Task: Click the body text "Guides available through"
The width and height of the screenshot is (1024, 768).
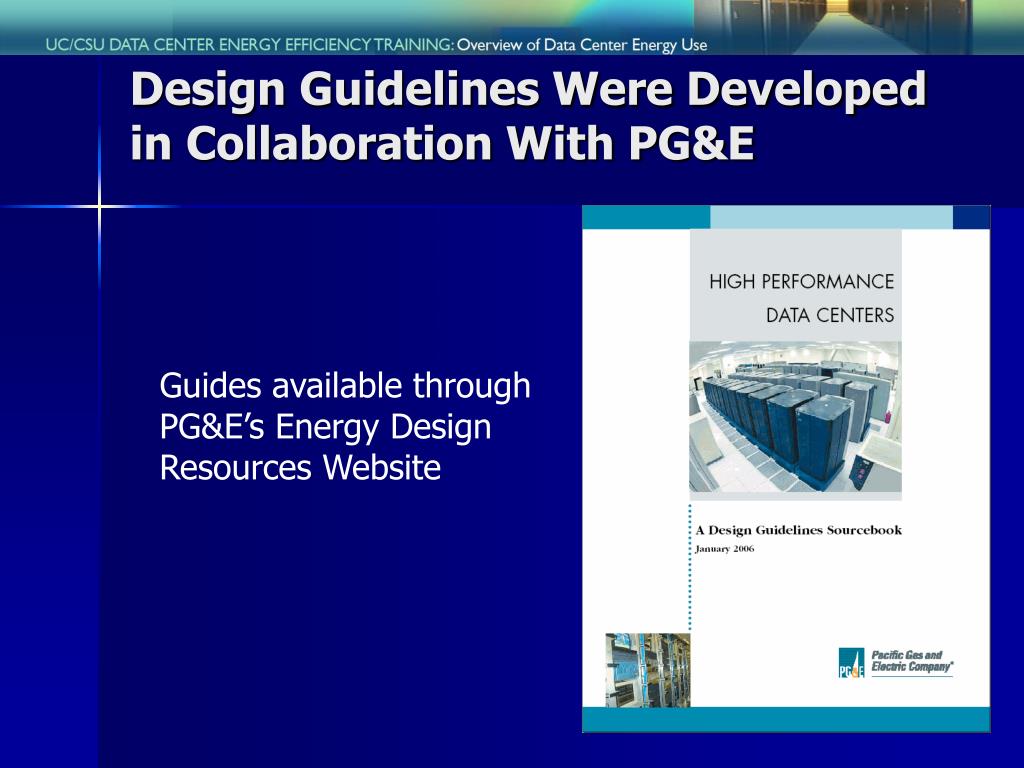Action: click(x=345, y=386)
